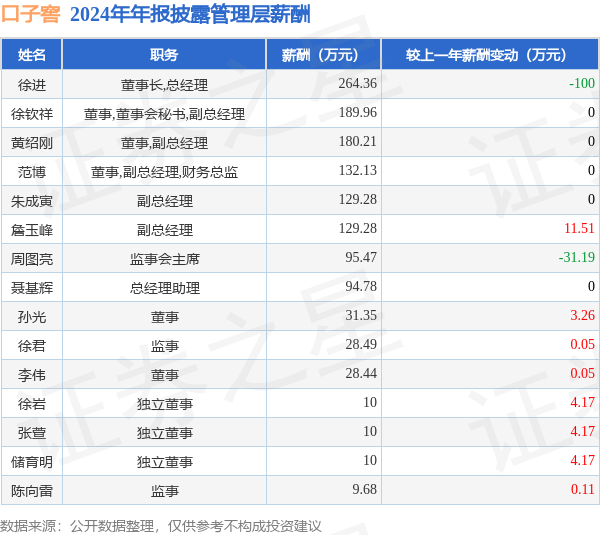Select the position 监事会主席
Screen dimensions: 600x535
pyautogui.click(x=164, y=259)
